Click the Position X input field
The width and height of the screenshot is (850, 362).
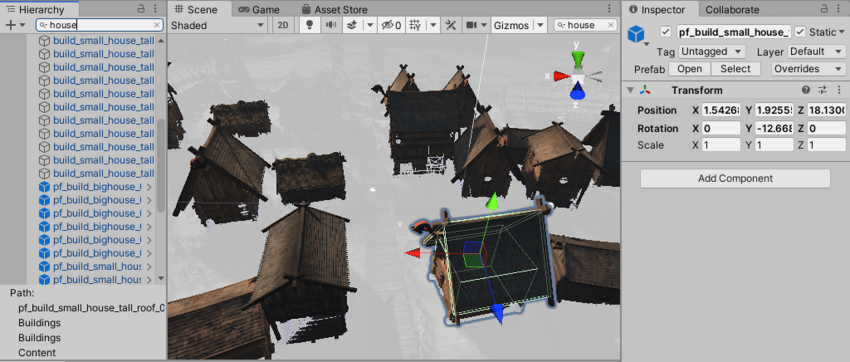[x=720, y=111]
